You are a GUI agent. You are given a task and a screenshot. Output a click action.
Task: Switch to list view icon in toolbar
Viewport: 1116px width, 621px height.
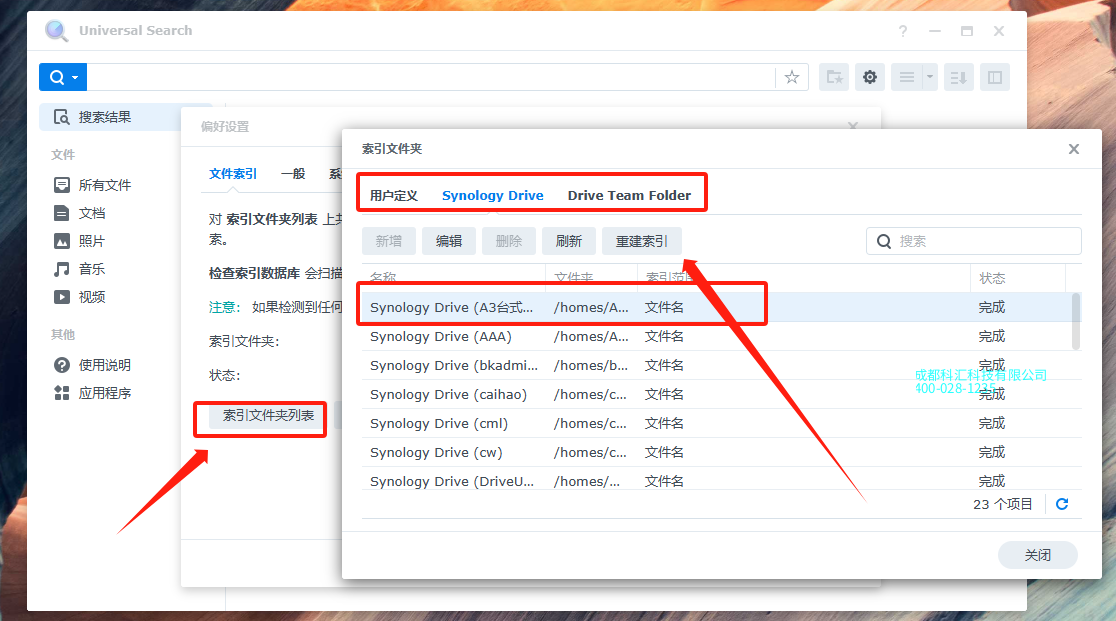(907, 77)
